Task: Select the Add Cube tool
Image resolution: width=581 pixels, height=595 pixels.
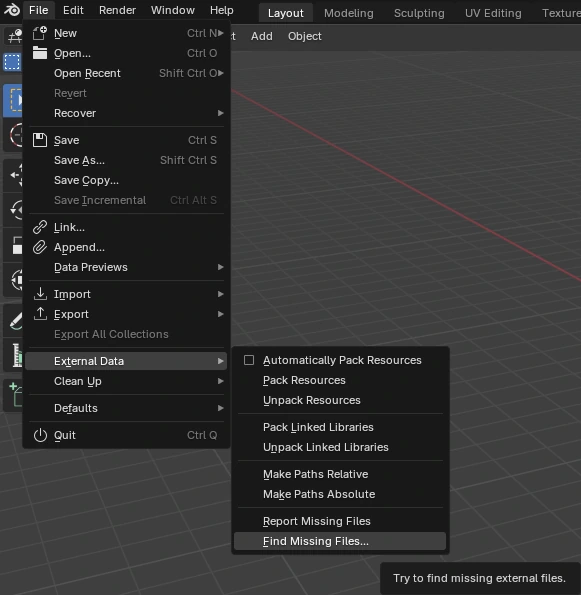Action: (13, 395)
